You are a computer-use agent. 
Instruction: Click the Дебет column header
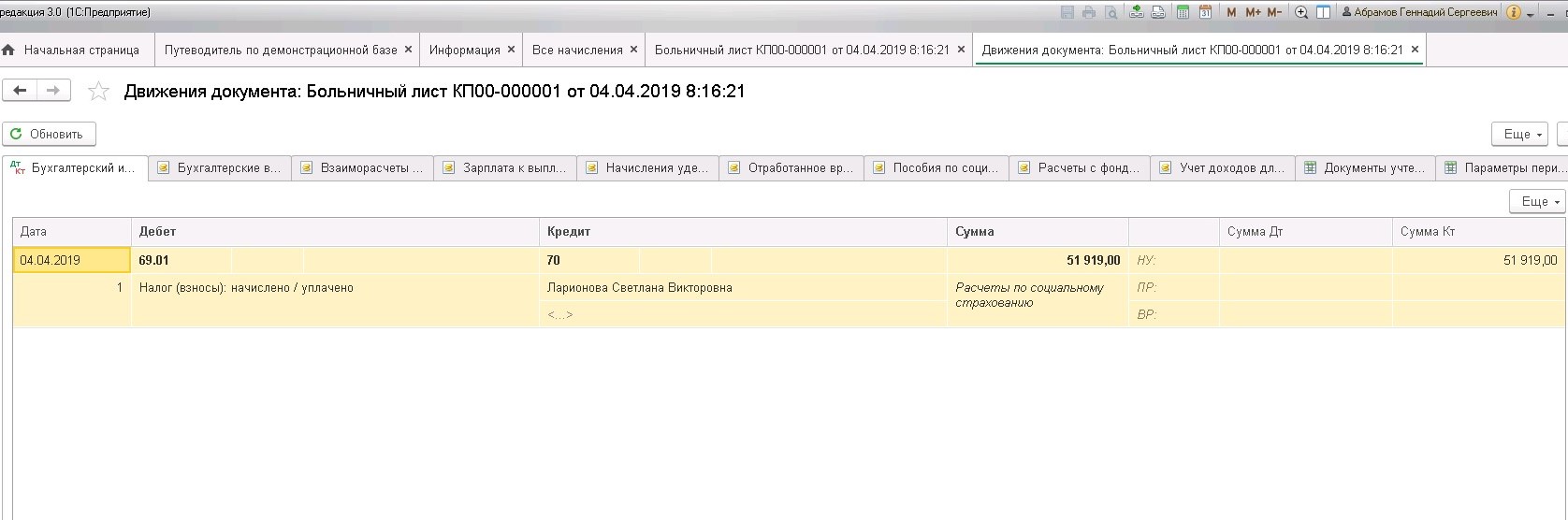(335, 232)
